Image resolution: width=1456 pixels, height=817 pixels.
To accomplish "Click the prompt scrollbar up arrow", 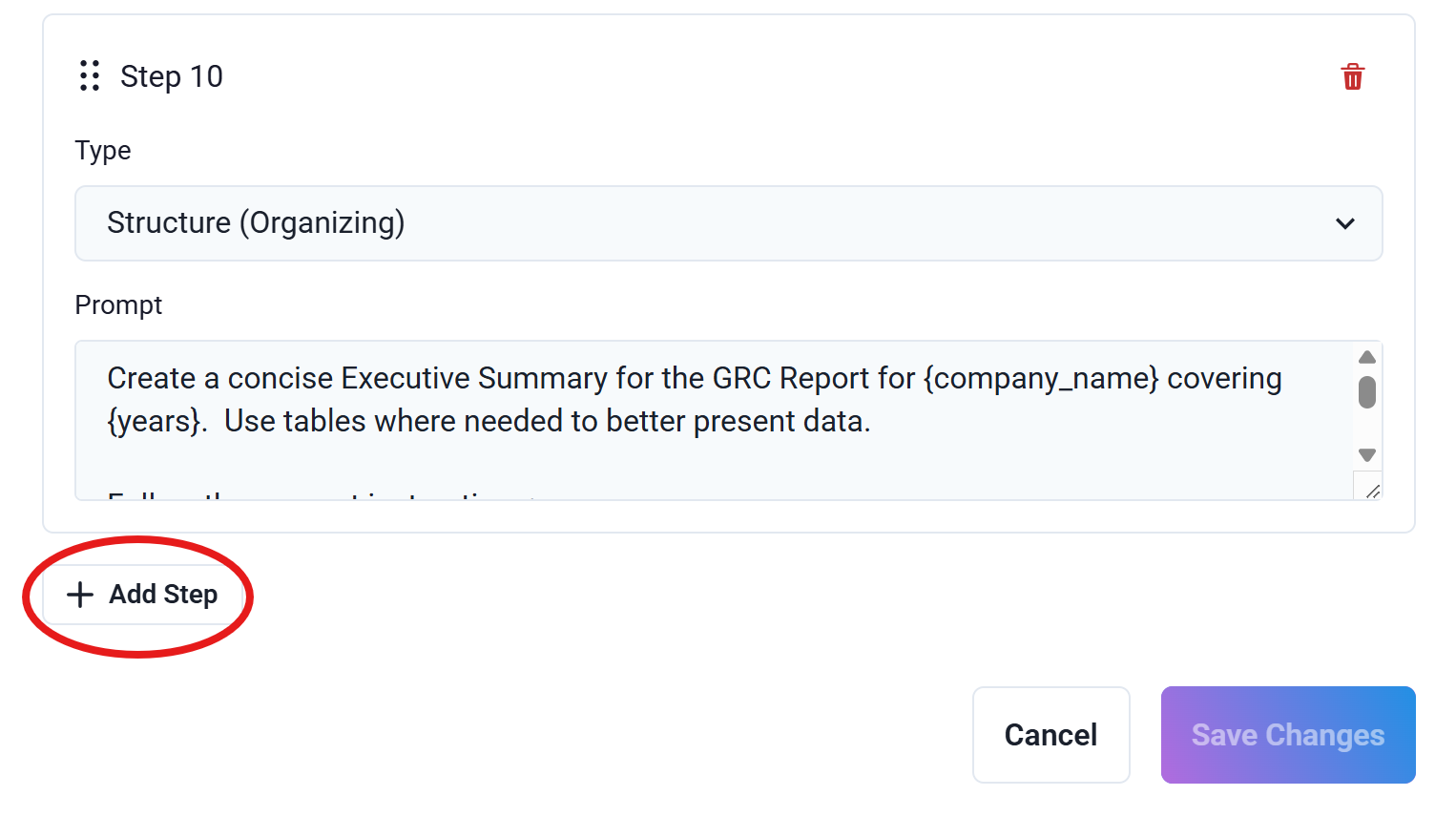I will [1367, 357].
